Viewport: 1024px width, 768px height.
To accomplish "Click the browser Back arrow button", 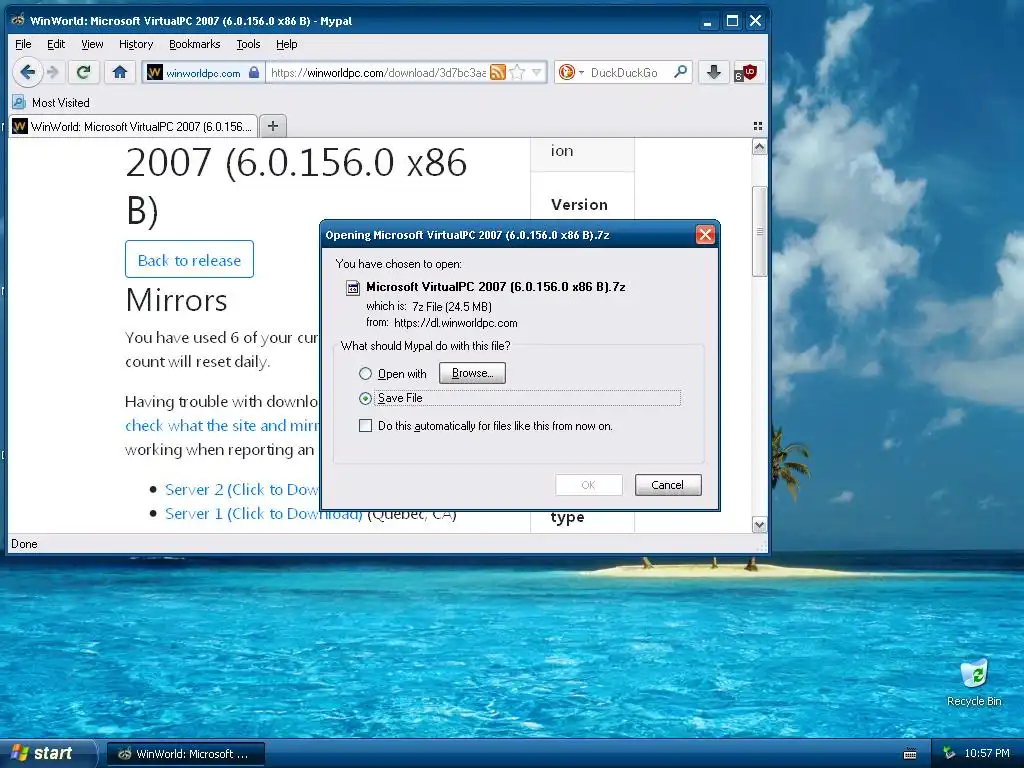I will 27,72.
